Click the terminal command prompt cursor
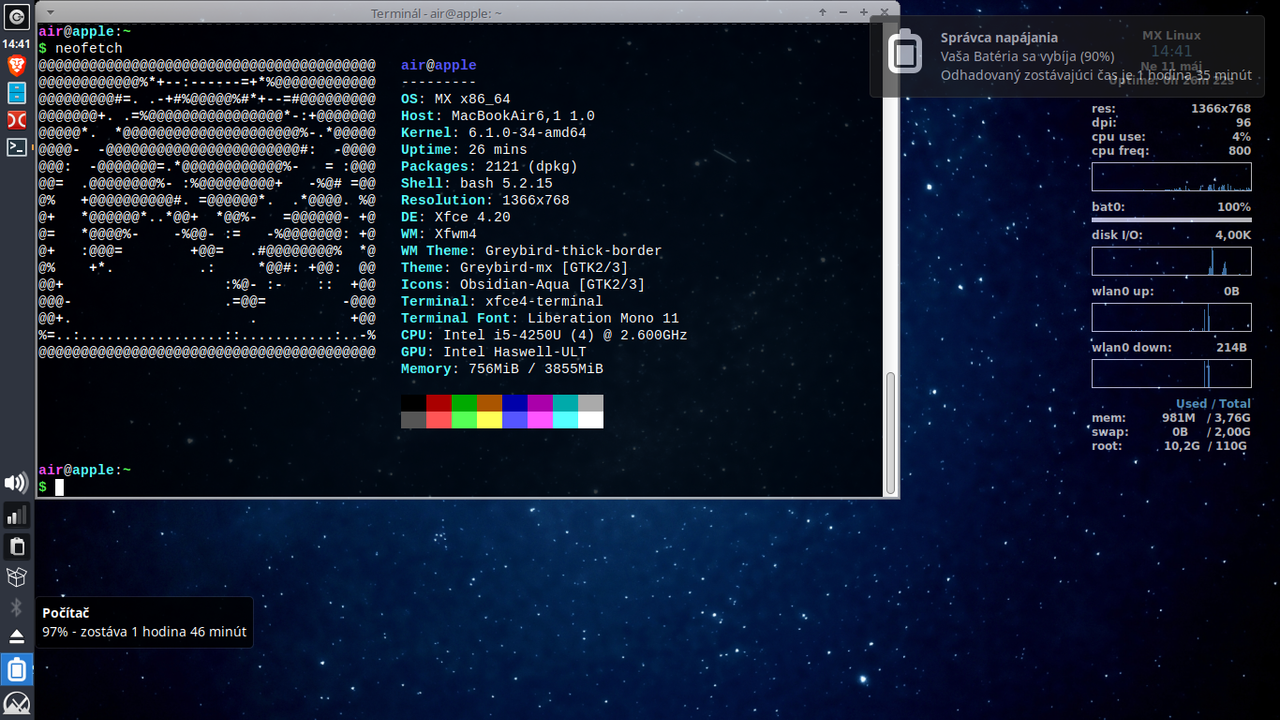The image size is (1280, 720). coord(59,487)
